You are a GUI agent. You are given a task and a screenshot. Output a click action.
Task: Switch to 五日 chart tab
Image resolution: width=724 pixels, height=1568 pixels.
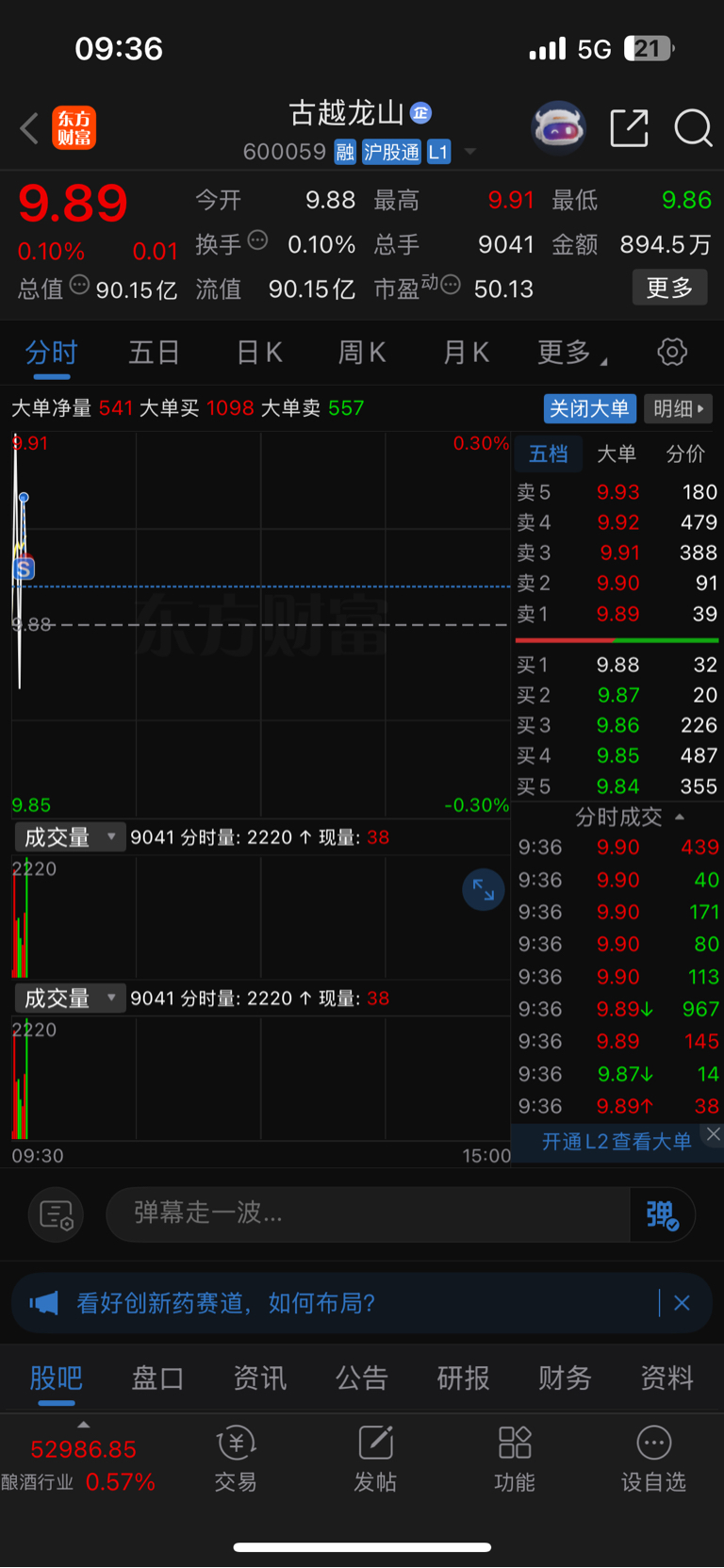tap(154, 353)
